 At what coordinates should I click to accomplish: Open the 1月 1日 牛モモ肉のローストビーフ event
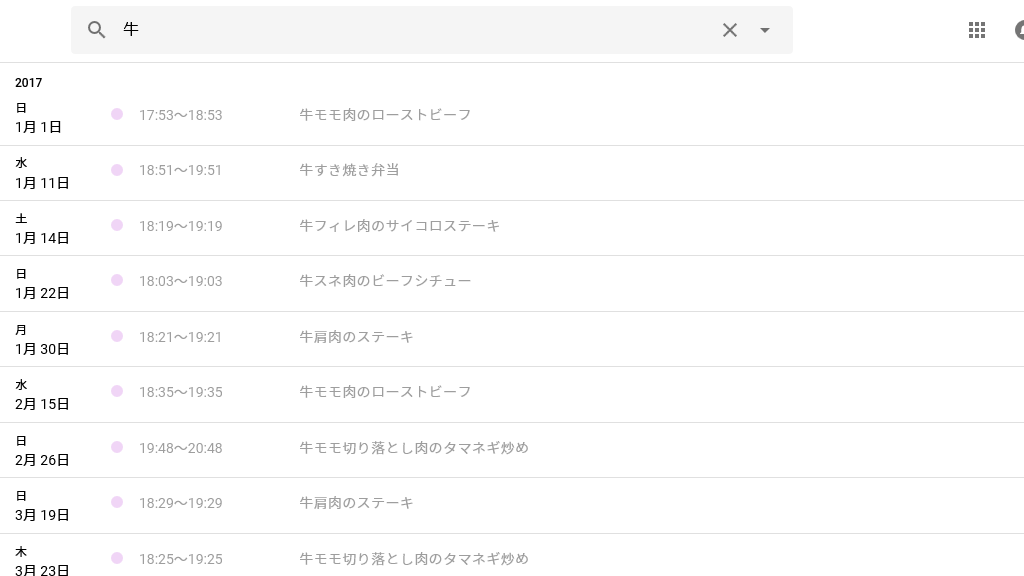pos(385,115)
